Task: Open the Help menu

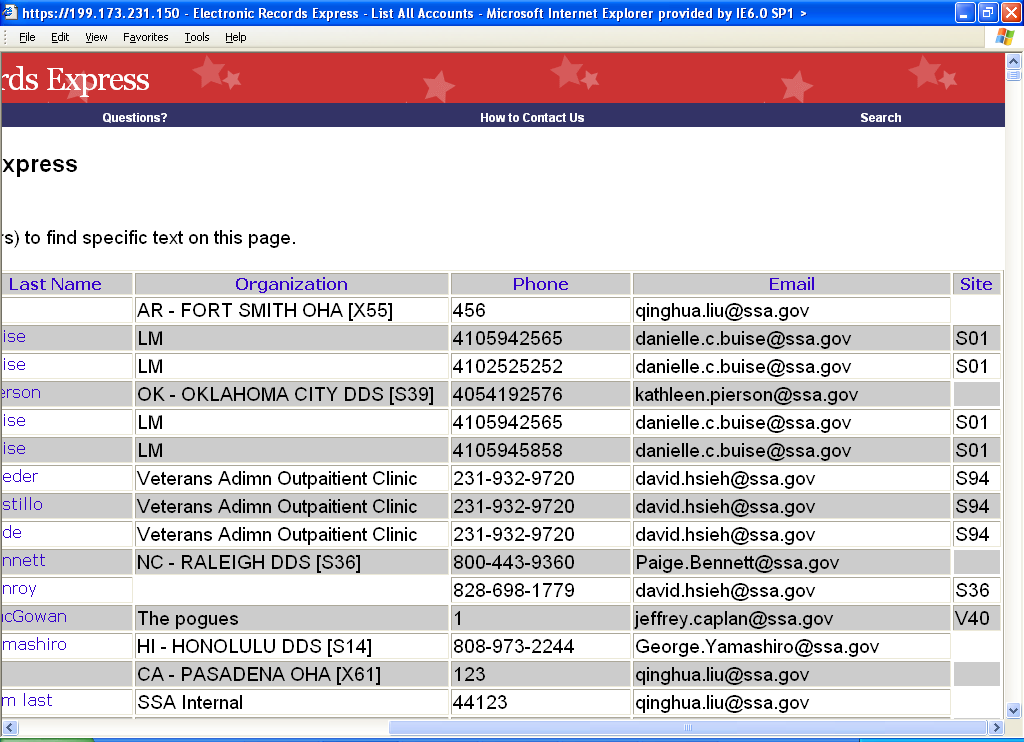Action: [235, 37]
